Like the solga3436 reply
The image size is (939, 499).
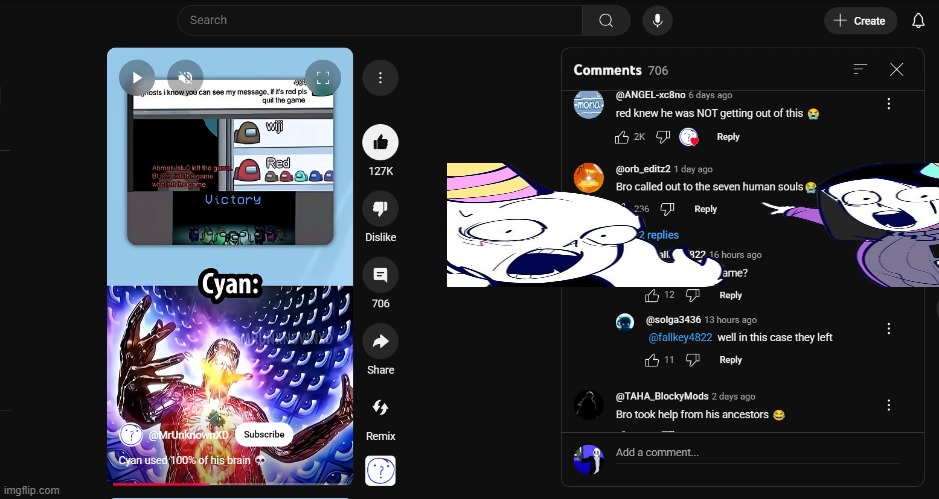click(x=652, y=360)
